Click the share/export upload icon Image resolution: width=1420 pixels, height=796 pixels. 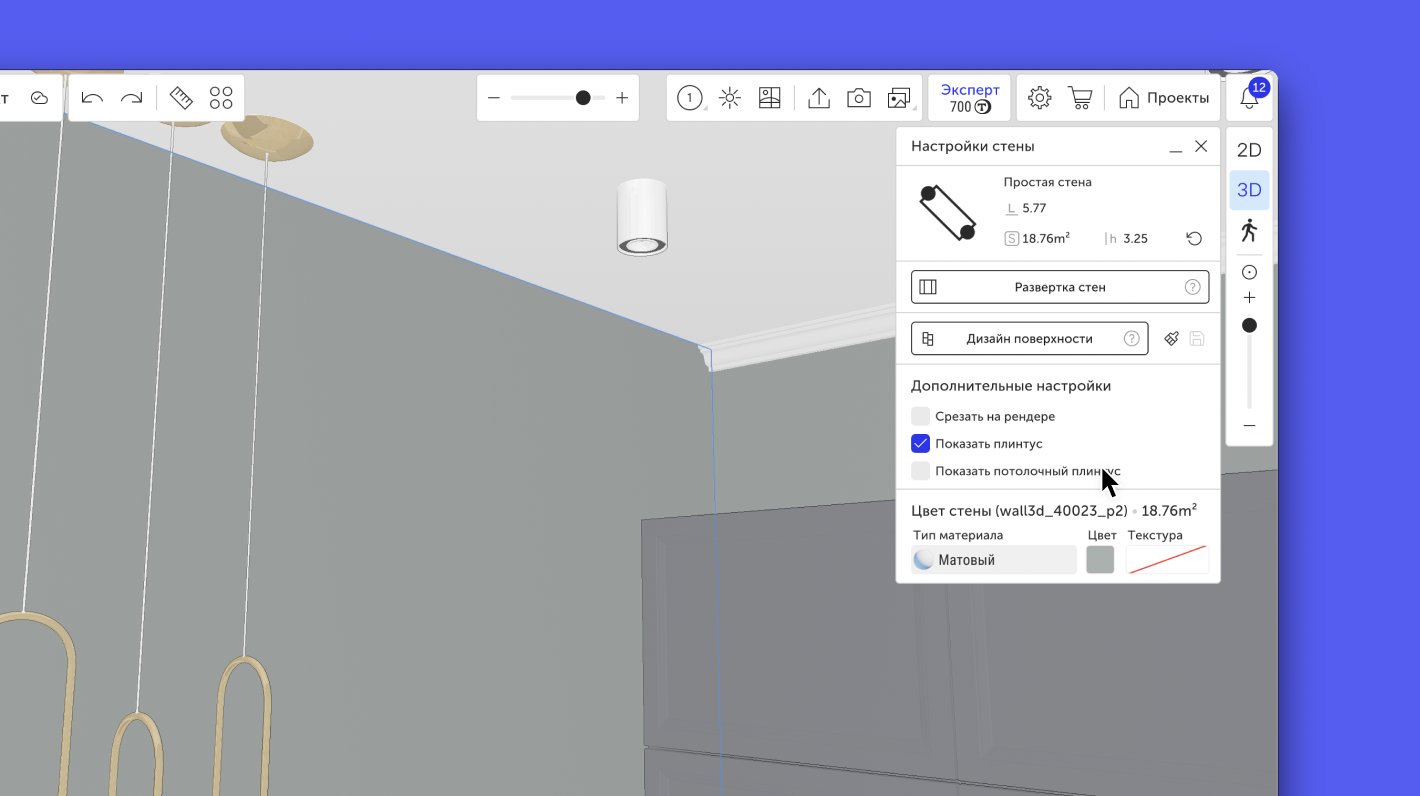pos(819,98)
